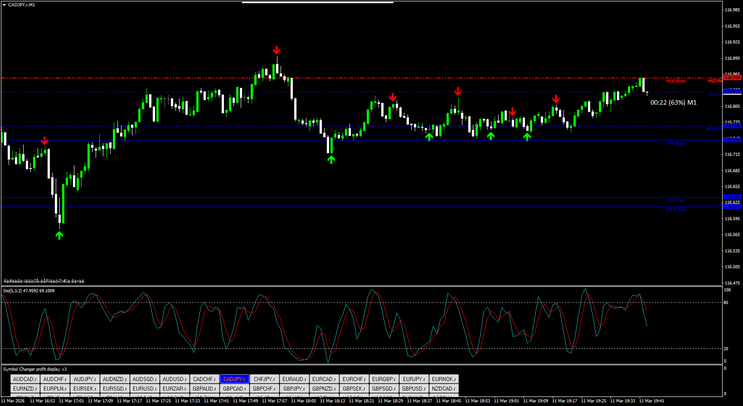The image size is (743, 406).
Task: Switch chart to GBPCHF.r
Action: 264,388
